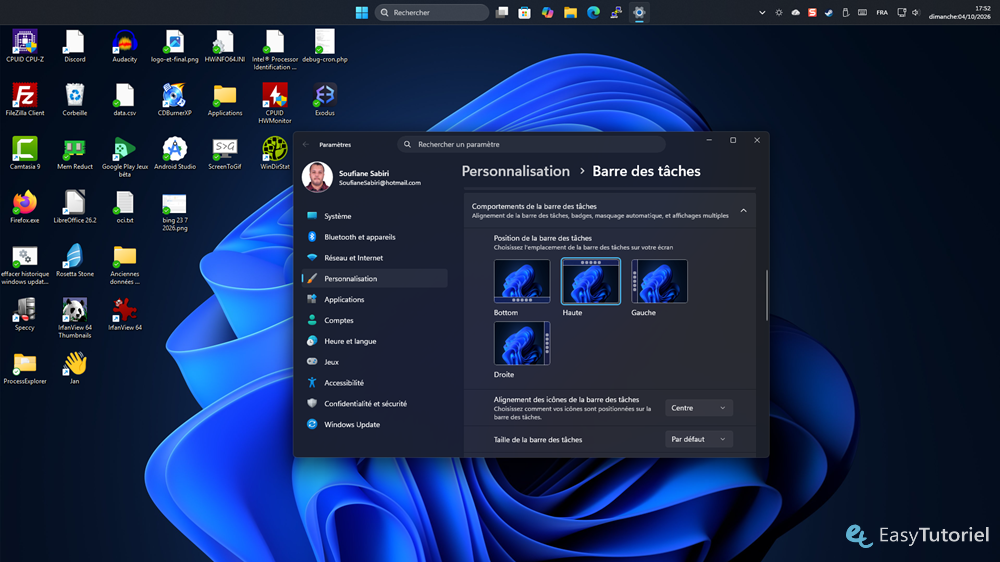
Task: Select the Android Studio desktop icon
Action: [174, 153]
